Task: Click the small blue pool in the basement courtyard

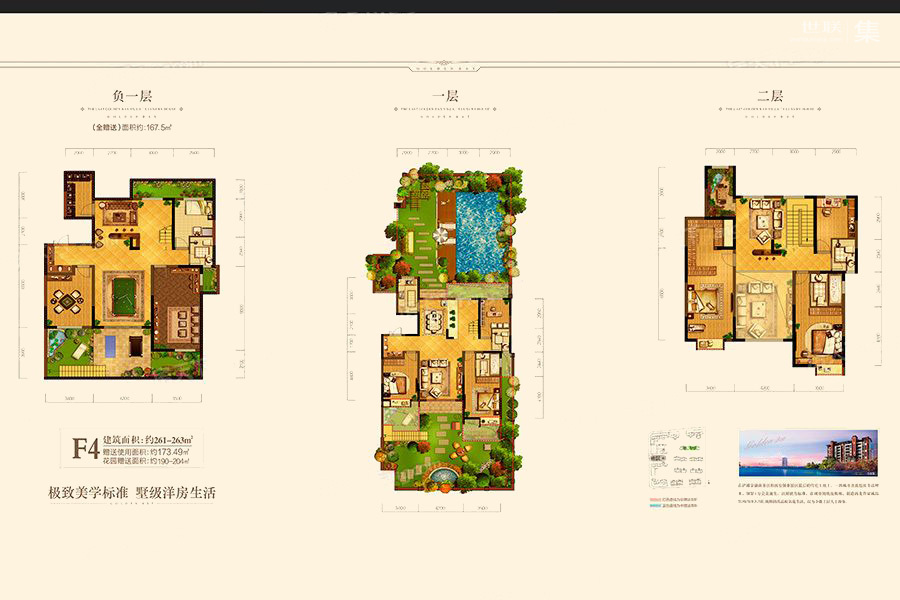Action: point(108,347)
